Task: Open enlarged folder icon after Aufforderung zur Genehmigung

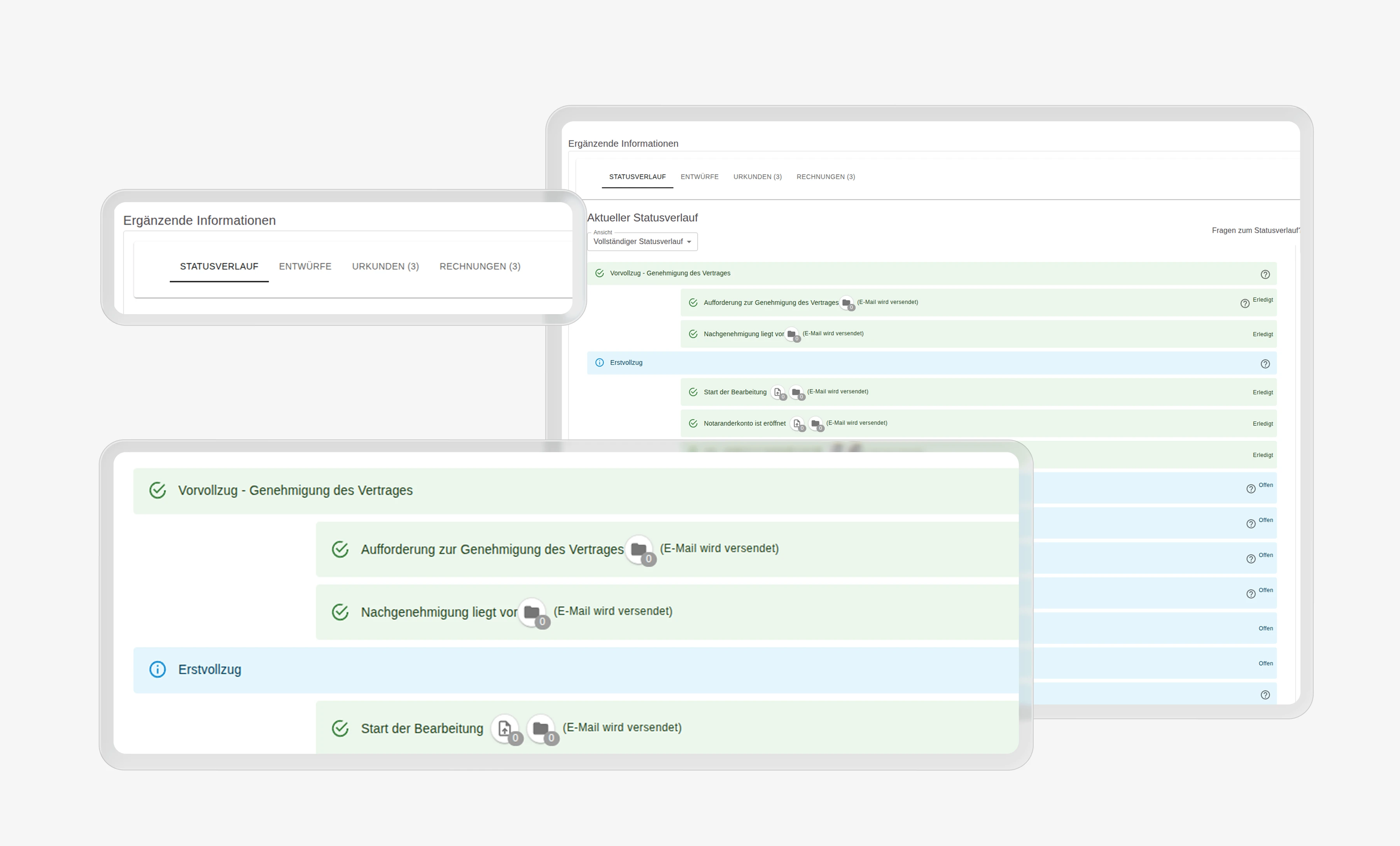Action: 639,550
